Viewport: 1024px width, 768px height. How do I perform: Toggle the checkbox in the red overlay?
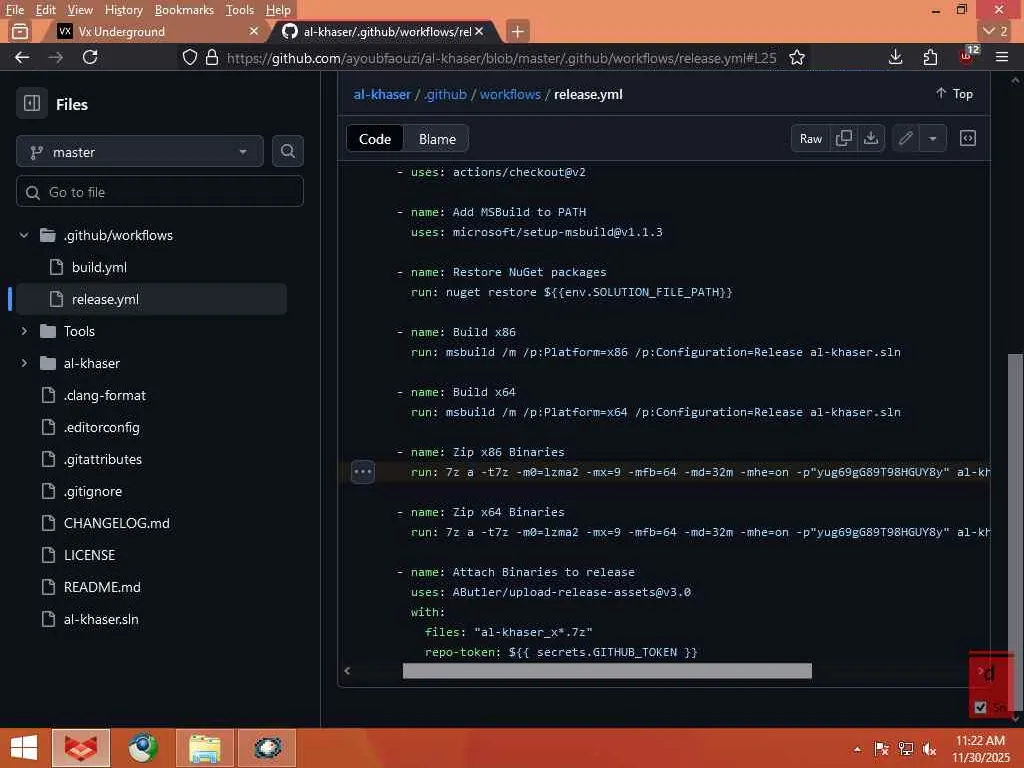coord(980,707)
